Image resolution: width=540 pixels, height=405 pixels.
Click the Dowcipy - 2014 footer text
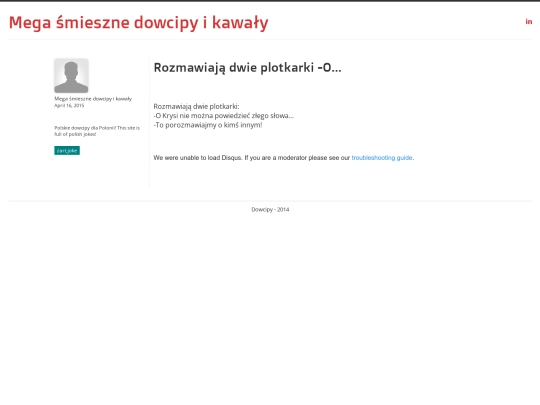tap(270, 209)
